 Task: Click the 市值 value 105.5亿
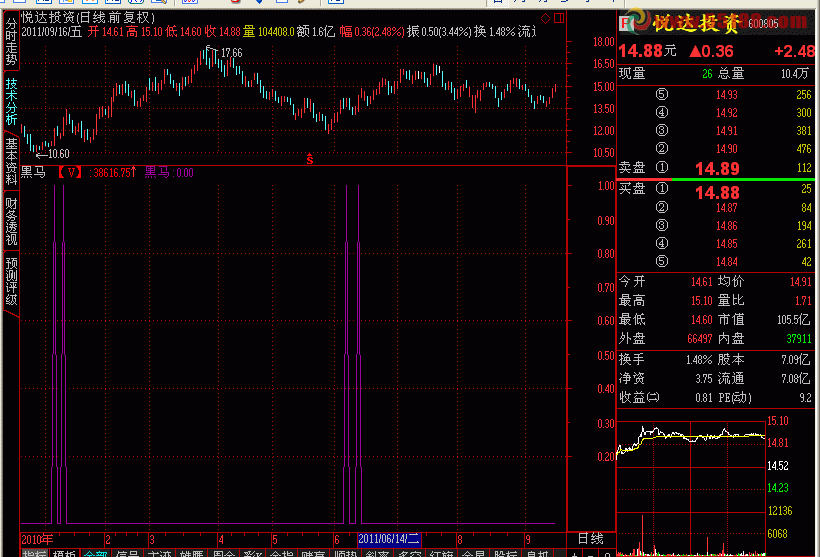(x=794, y=320)
